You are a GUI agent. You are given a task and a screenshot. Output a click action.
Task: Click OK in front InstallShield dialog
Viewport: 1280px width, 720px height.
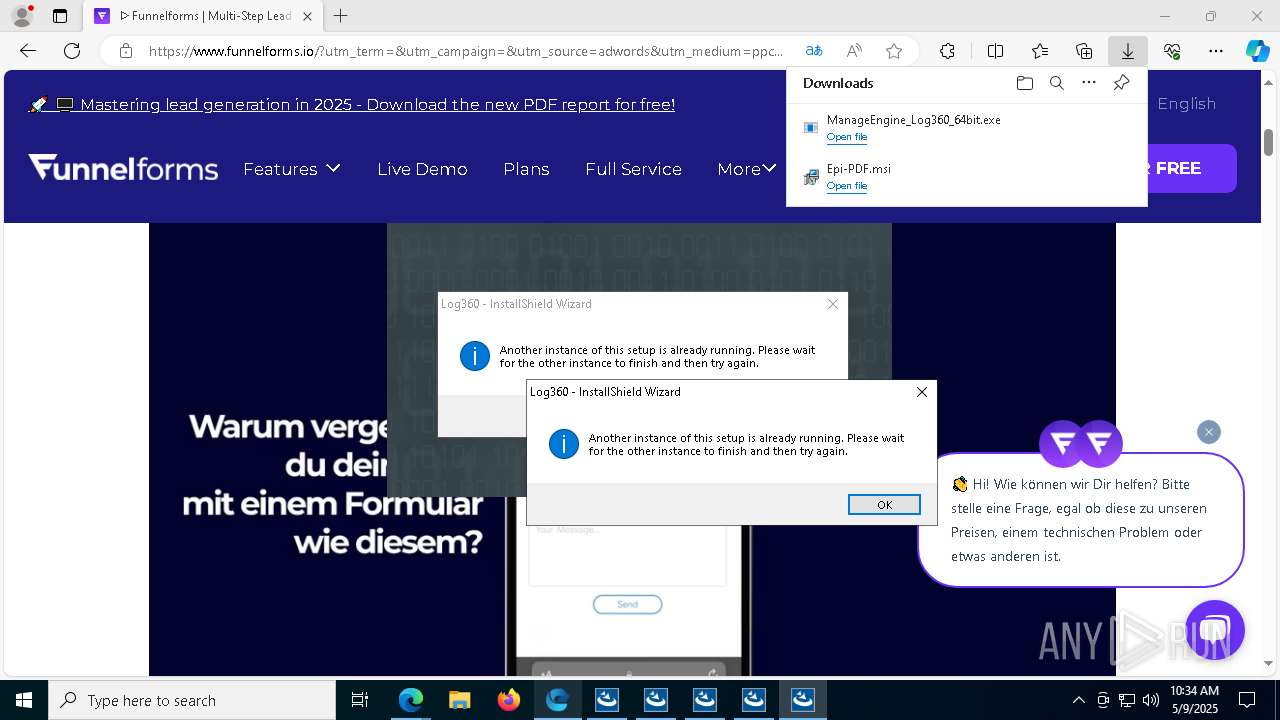point(884,505)
